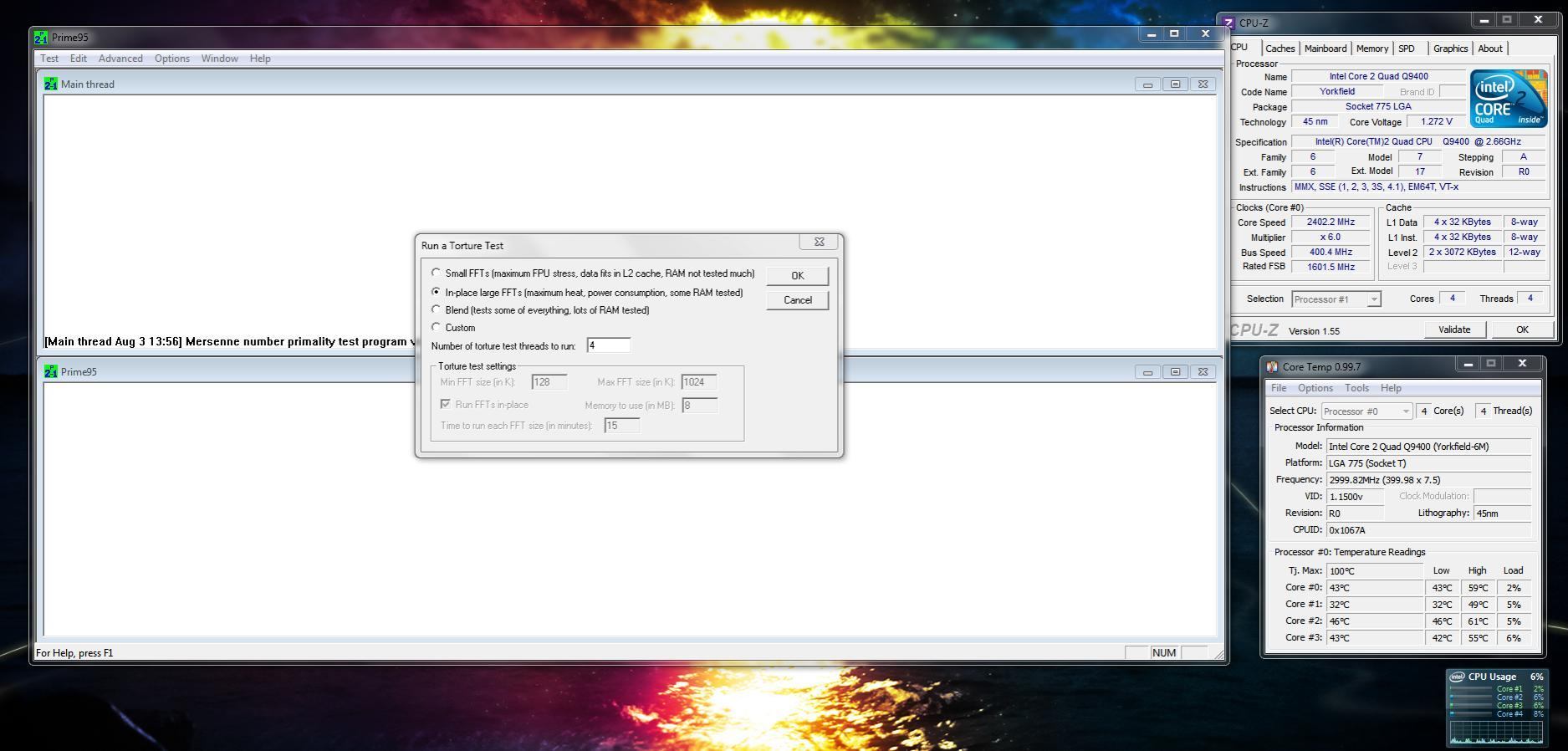This screenshot has width=1568, height=751.
Task: Minimize the CPU-Z window
Action: pyautogui.click(x=1484, y=20)
